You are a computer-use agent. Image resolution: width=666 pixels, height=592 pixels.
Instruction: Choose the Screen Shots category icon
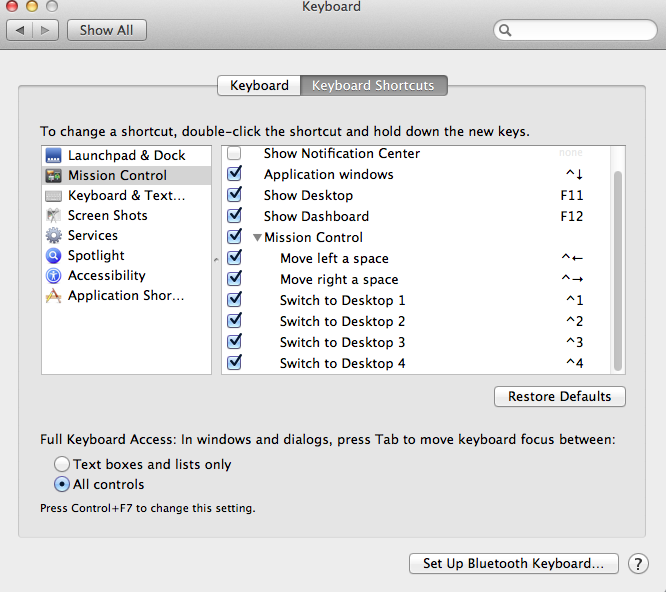pos(53,216)
